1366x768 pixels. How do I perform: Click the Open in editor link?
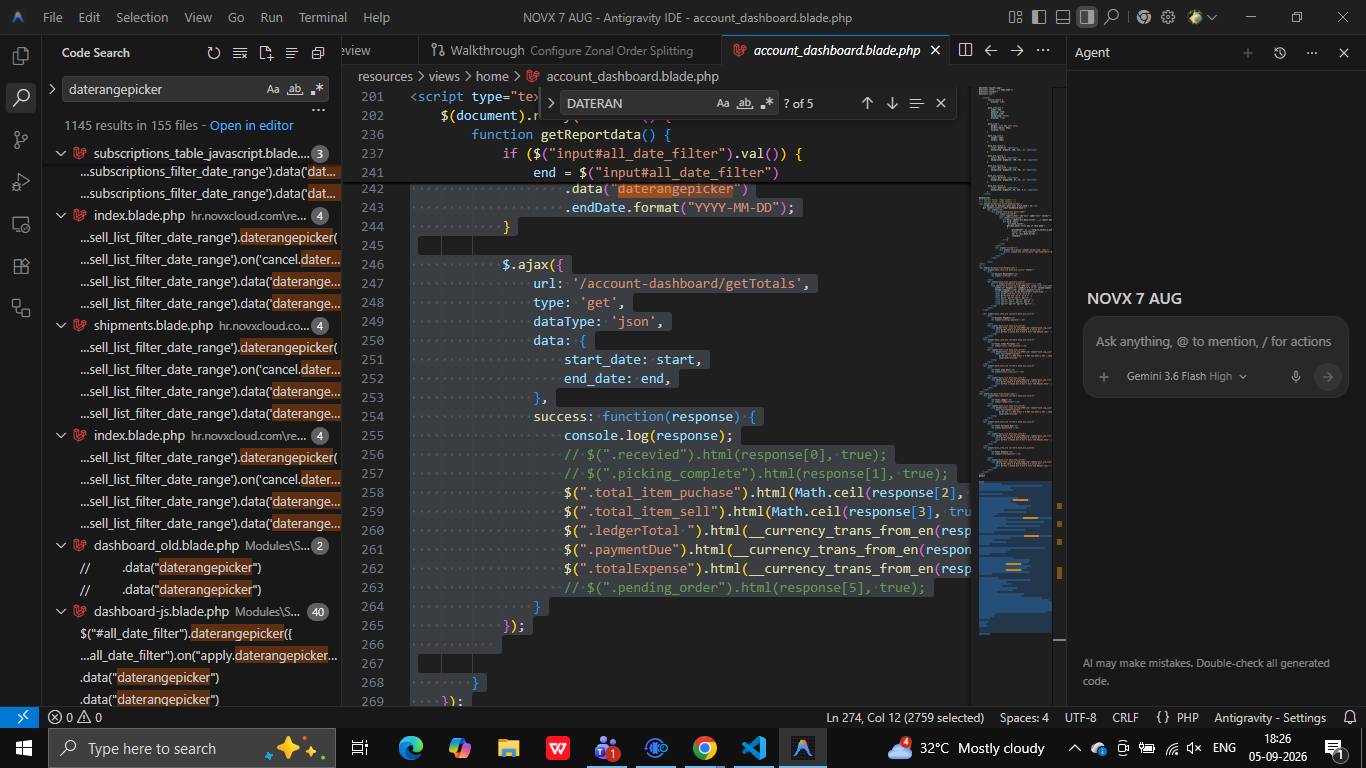click(252, 125)
